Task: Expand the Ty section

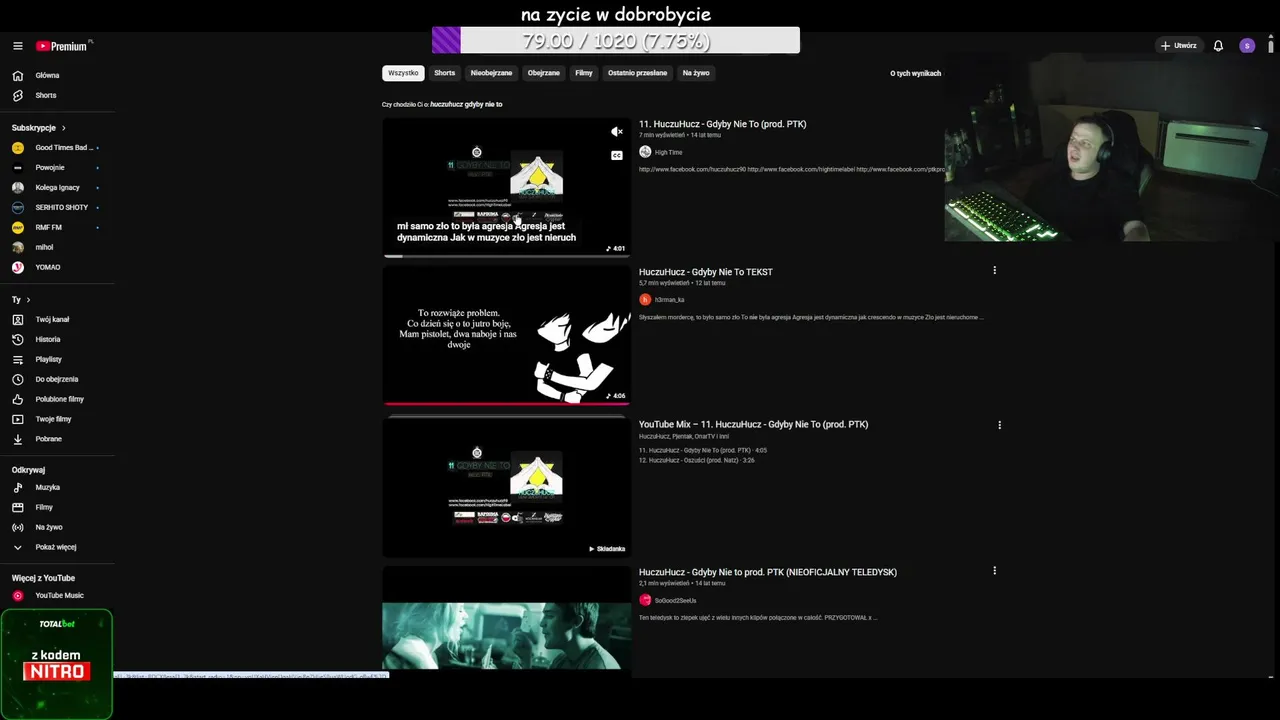Action: [x=21, y=300]
